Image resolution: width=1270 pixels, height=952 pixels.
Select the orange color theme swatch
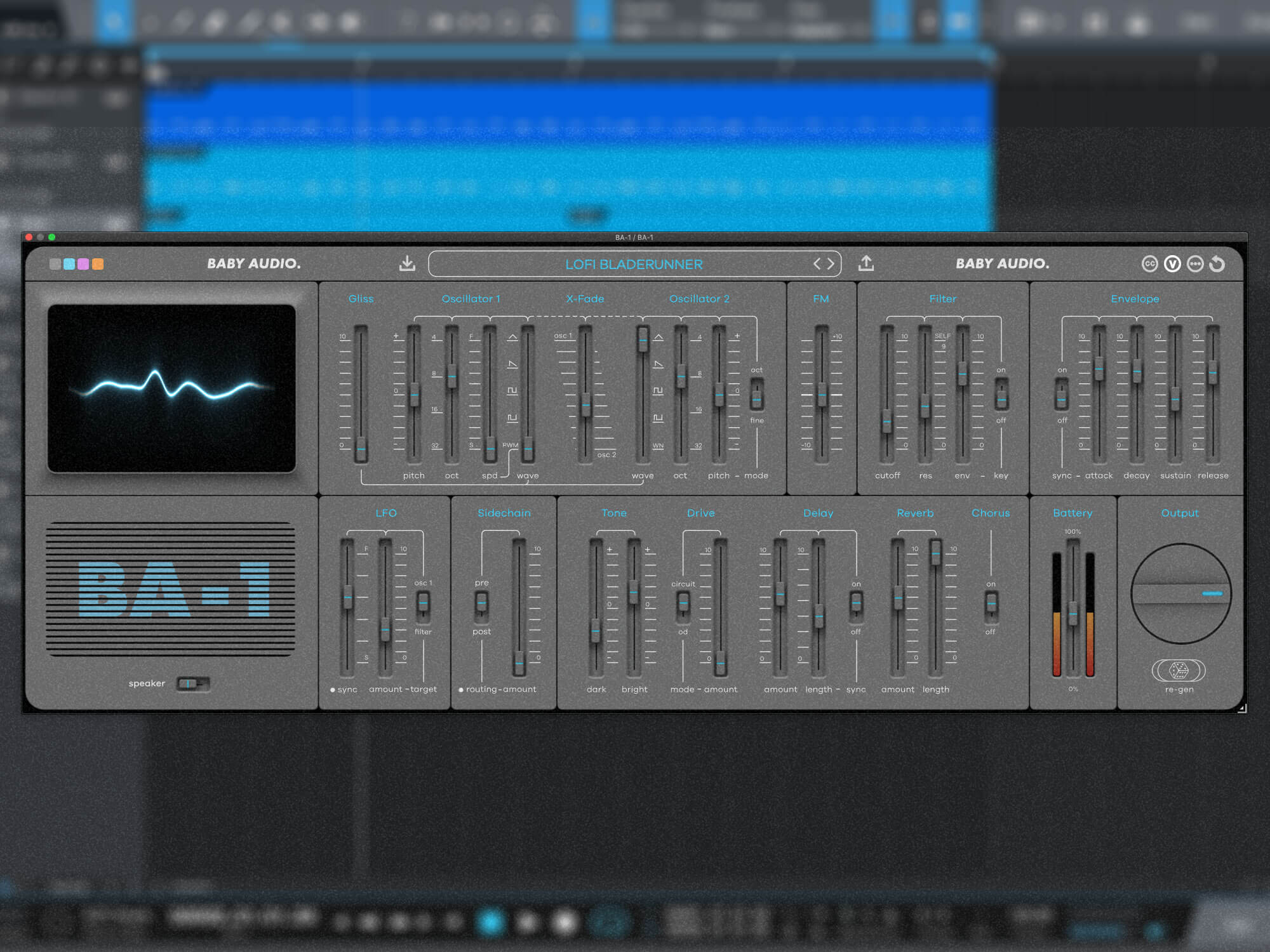[x=98, y=264]
